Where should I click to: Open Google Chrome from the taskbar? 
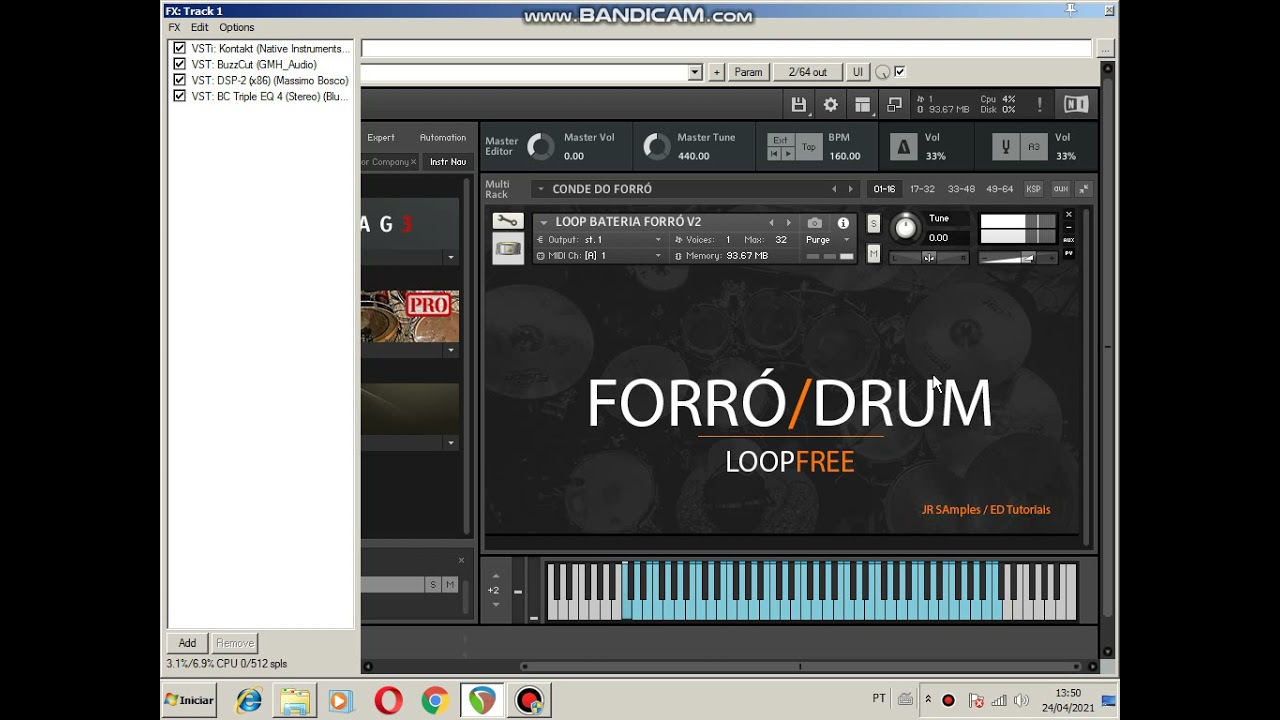(x=435, y=701)
